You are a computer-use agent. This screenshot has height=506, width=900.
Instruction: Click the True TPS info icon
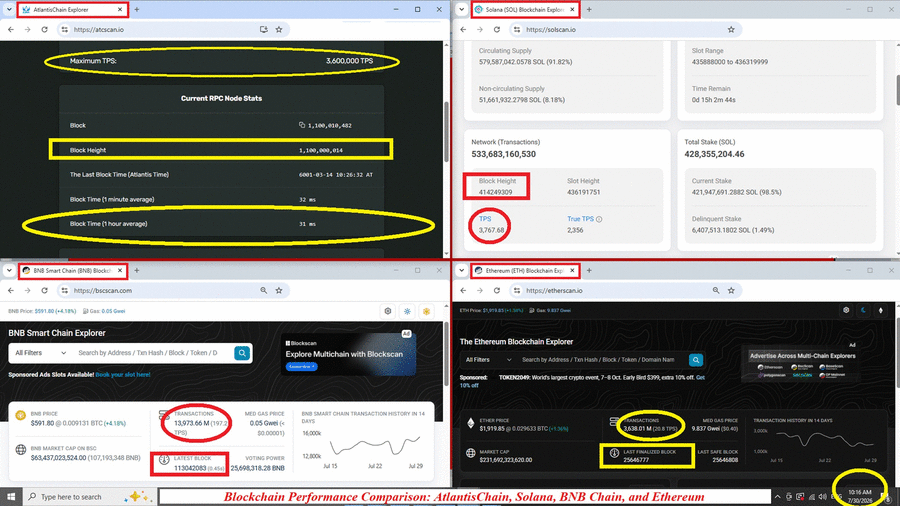(599, 219)
